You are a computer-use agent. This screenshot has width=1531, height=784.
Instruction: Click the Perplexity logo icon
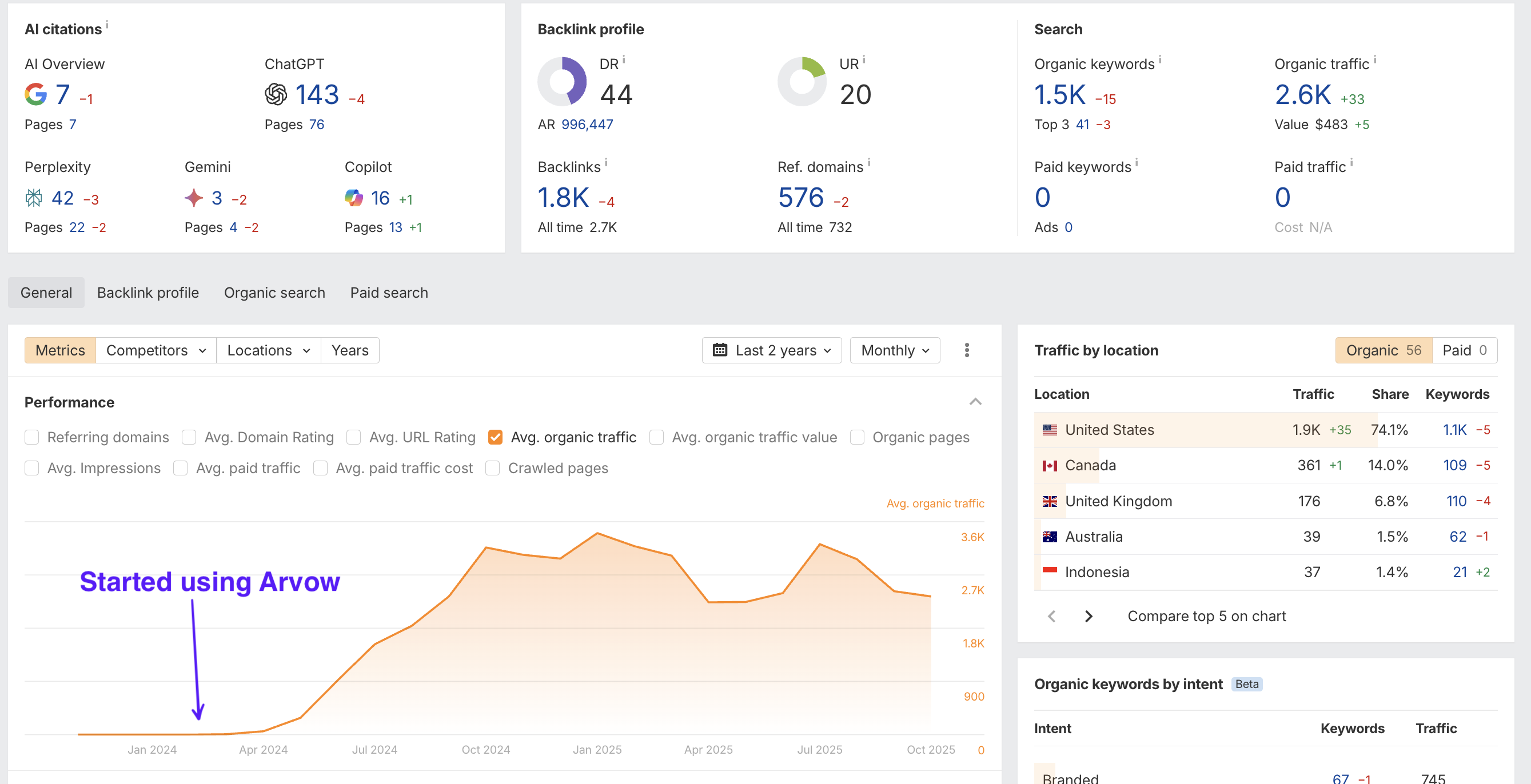[x=34, y=198]
